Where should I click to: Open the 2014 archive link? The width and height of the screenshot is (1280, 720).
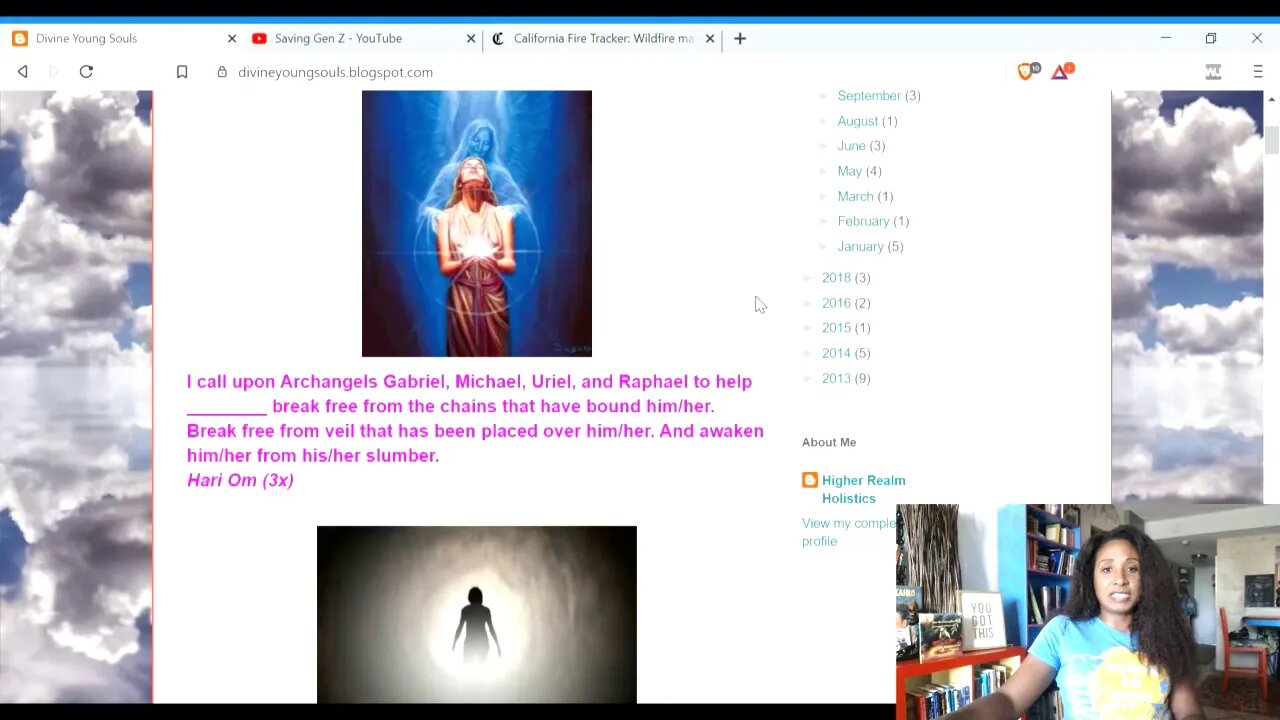pyautogui.click(x=836, y=353)
